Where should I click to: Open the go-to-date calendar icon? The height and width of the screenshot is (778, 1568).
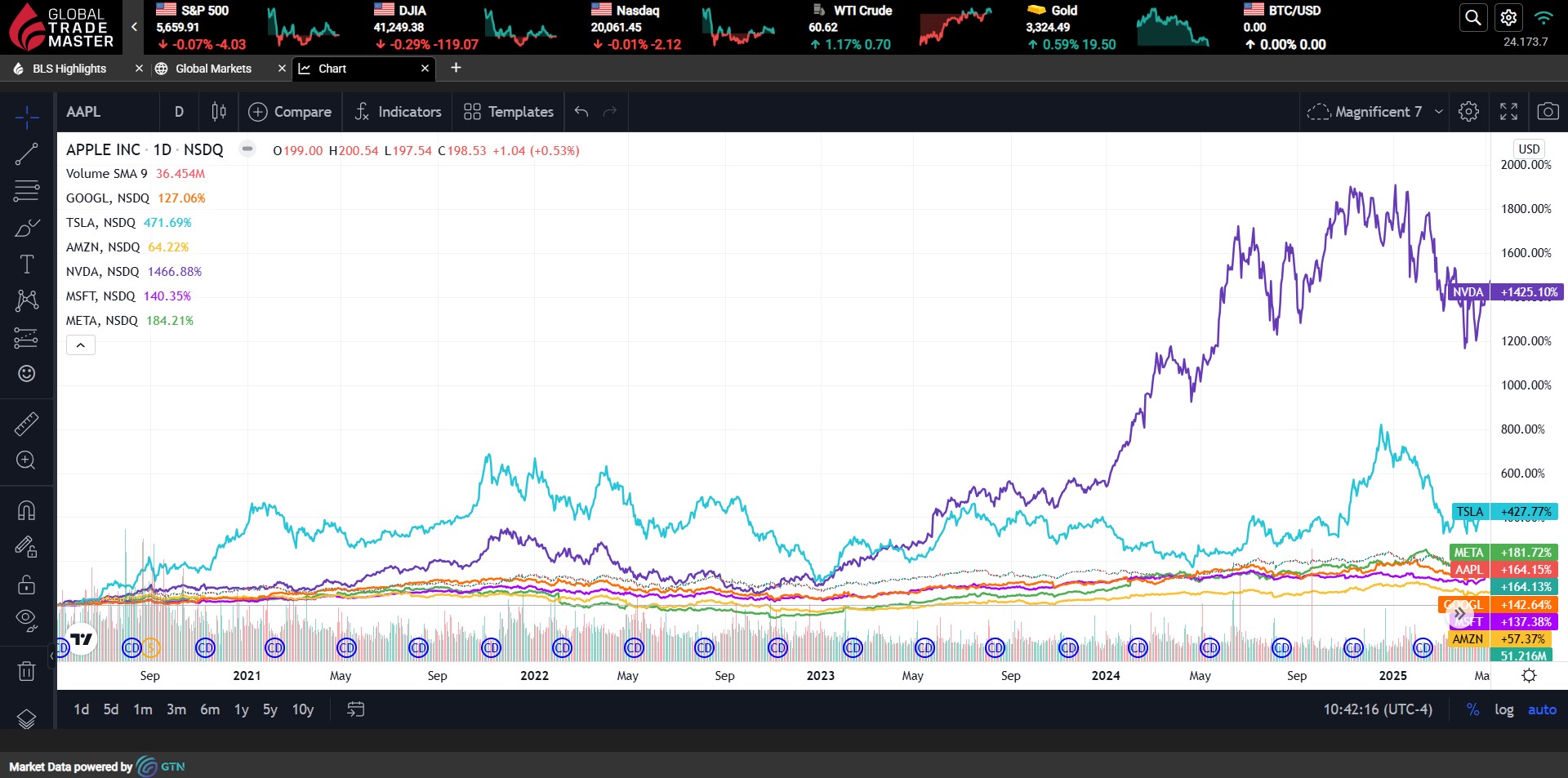pos(355,709)
